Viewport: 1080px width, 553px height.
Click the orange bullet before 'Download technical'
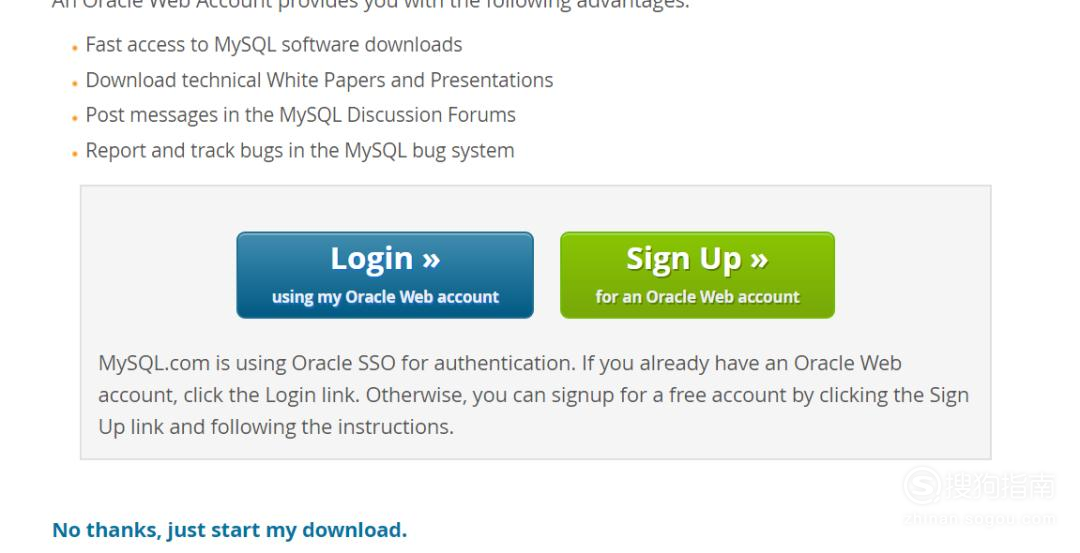point(74,83)
